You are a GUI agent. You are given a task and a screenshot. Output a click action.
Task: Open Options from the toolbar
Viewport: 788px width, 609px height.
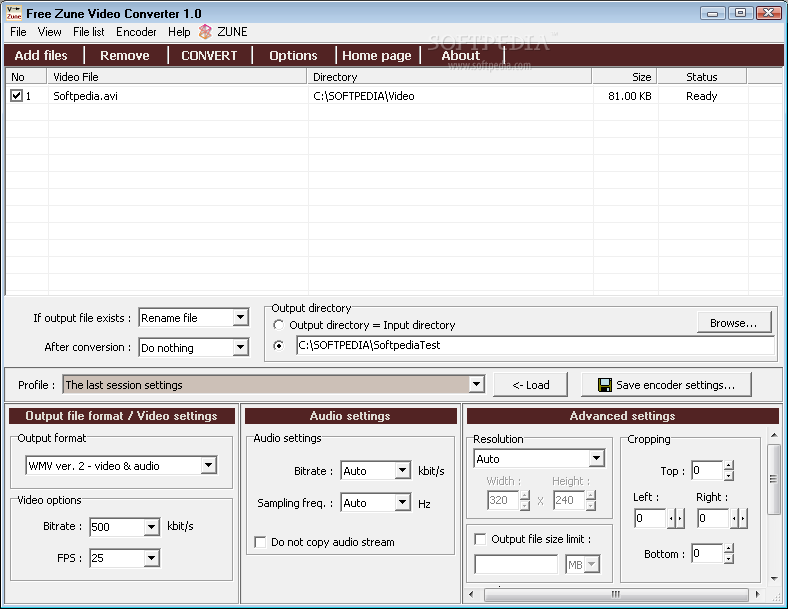click(293, 55)
